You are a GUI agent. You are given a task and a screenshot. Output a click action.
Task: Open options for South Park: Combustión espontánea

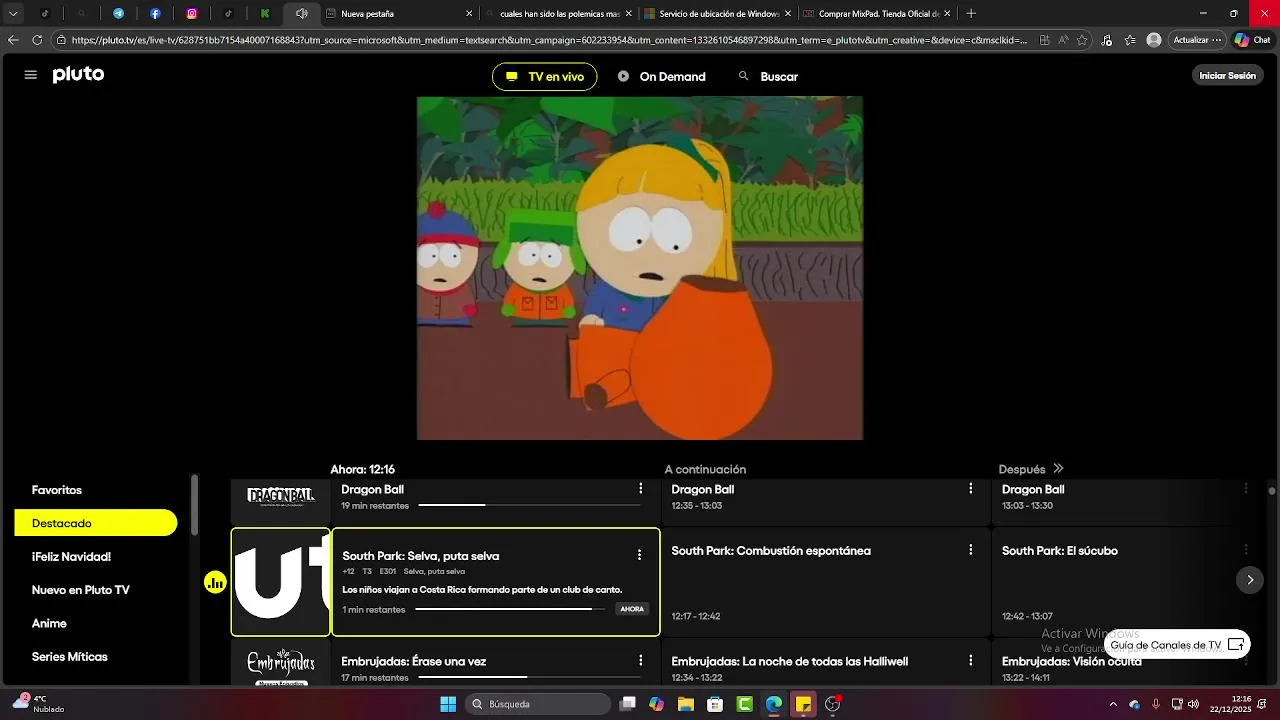[x=970, y=550]
